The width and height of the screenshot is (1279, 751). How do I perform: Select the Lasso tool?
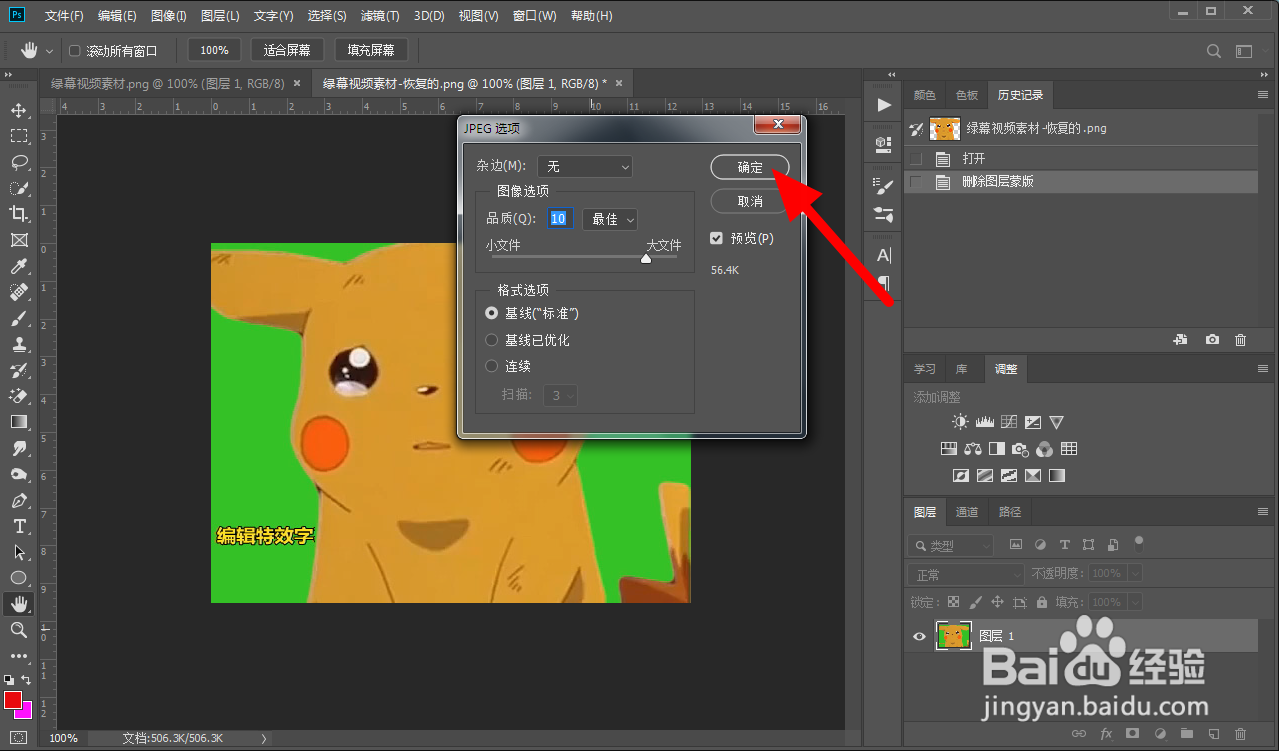19,162
